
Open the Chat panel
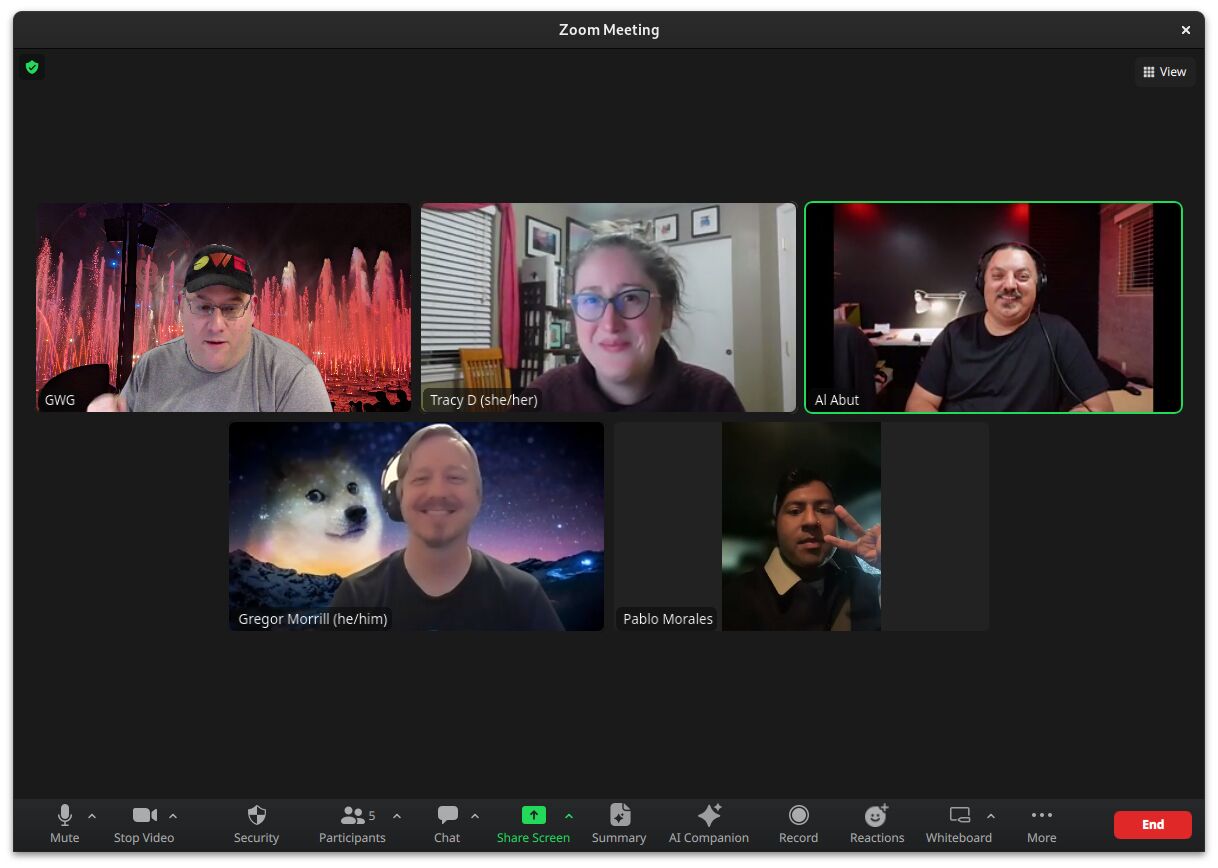pos(447,825)
